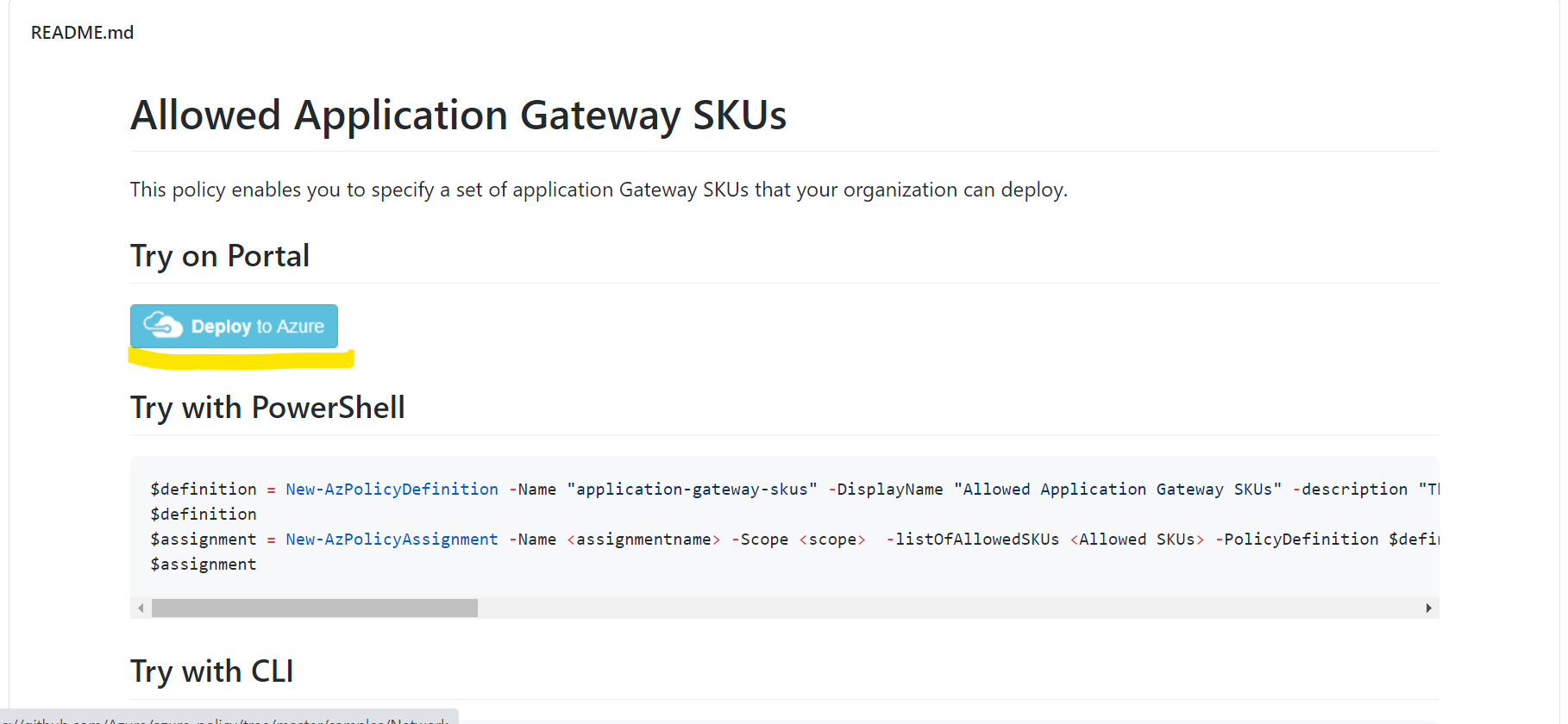Image resolution: width=1568 pixels, height=724 pixels.
Task: Click the policy description paragraph text
Action: [599, 190]
